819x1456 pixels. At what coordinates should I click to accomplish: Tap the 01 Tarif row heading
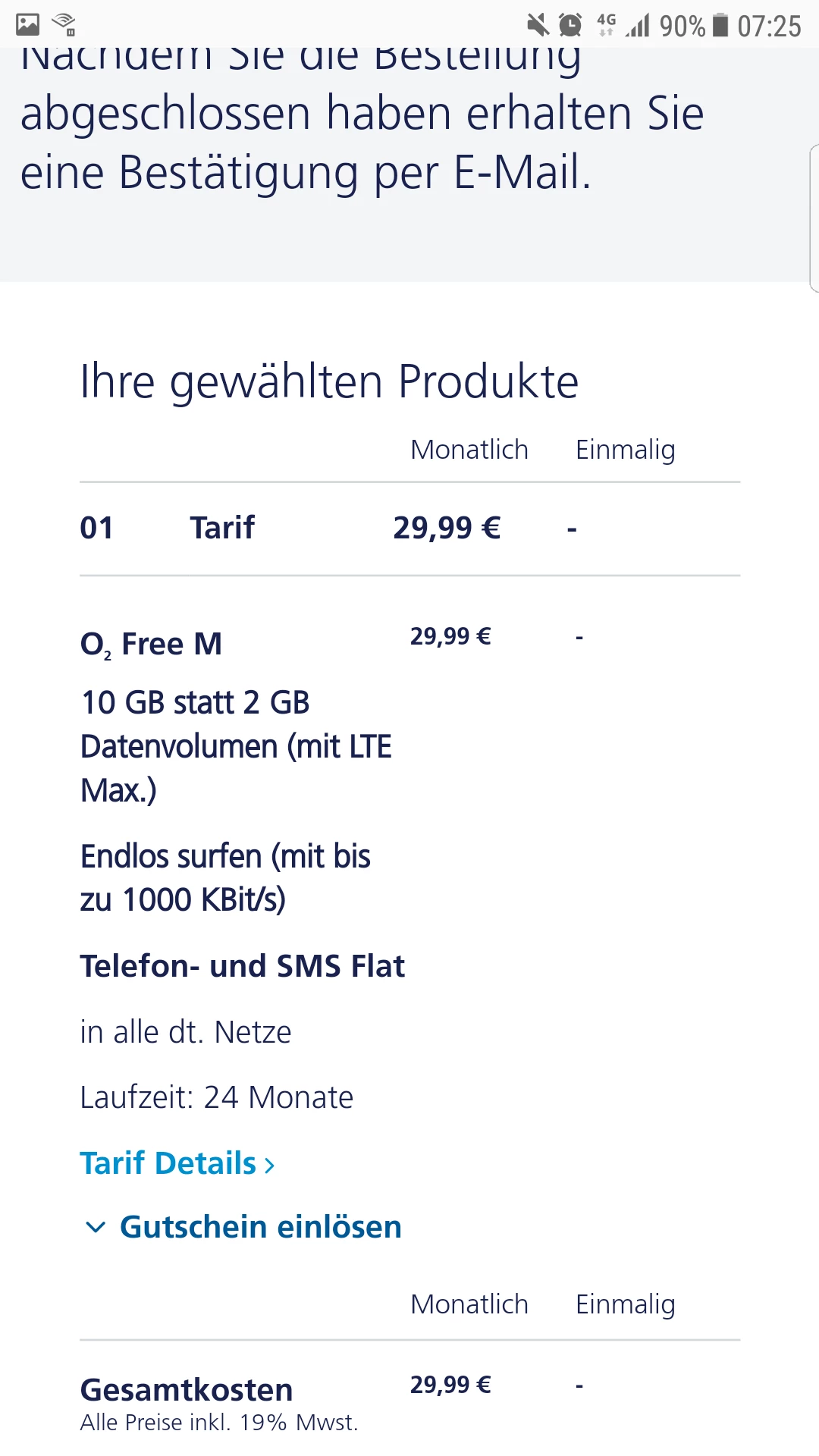[x=222, y=528]
